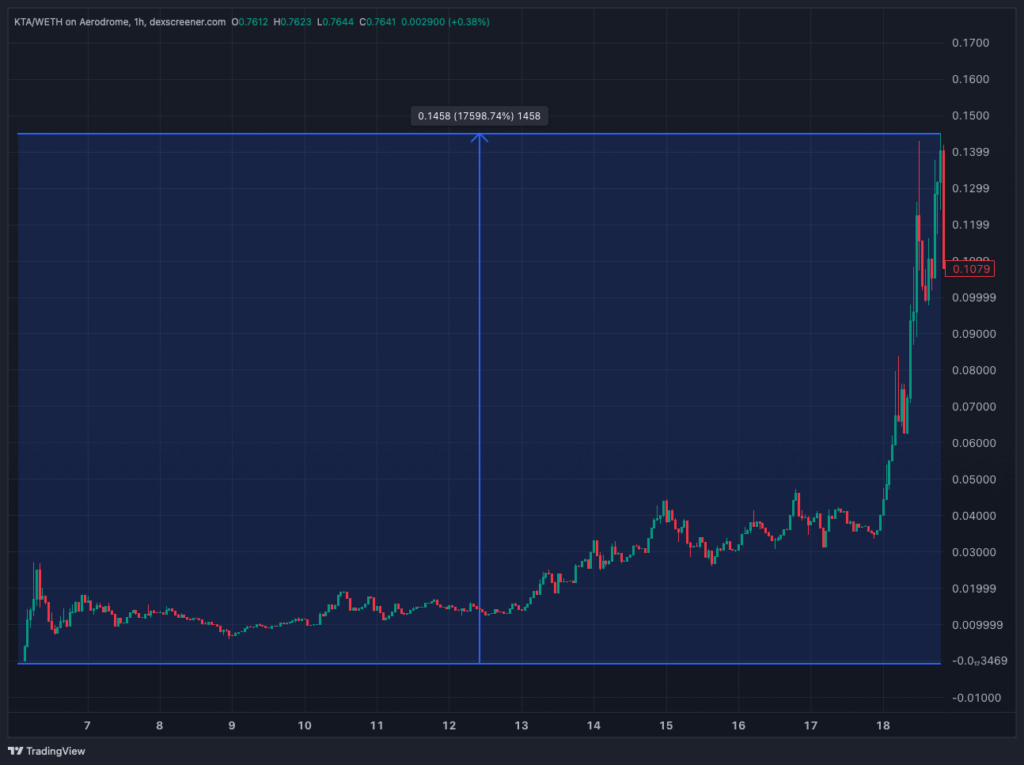This screenshot has width=1024, height=765.
Task: Select date 15 on the time axis
Action: (x=666, y=726)
